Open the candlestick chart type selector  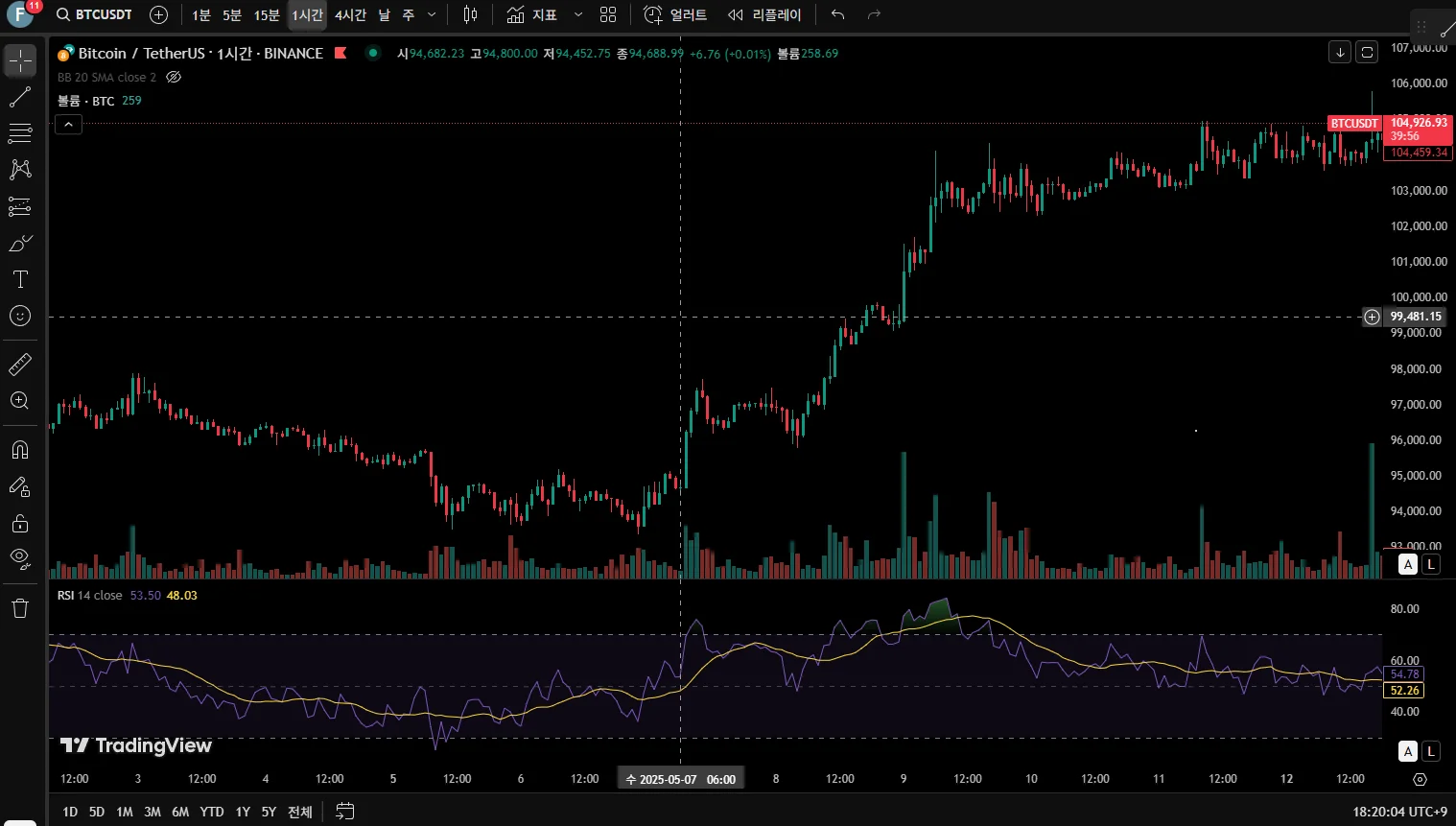[470, 14]
